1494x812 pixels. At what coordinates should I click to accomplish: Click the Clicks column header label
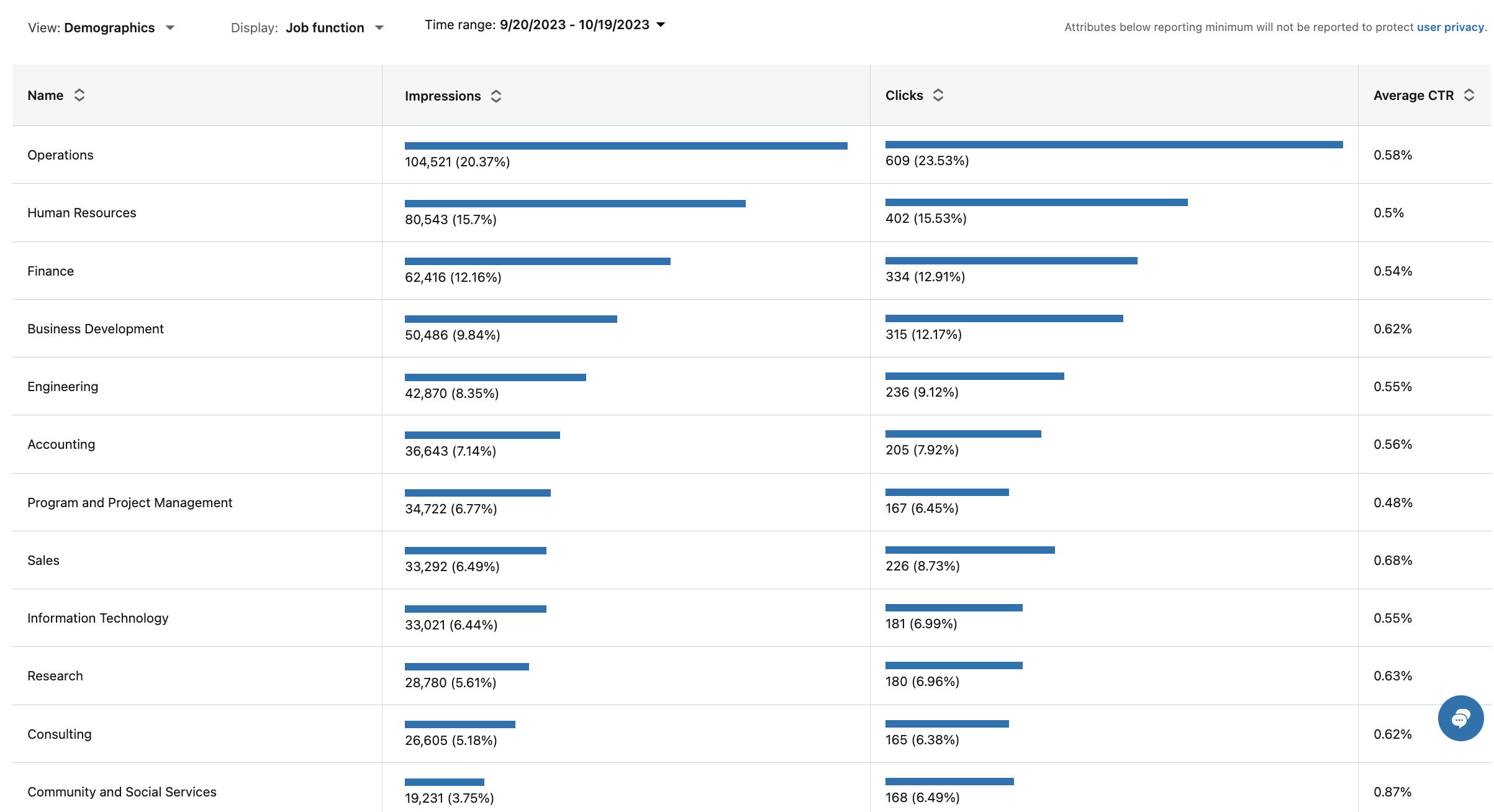click(x=904, y=96)
